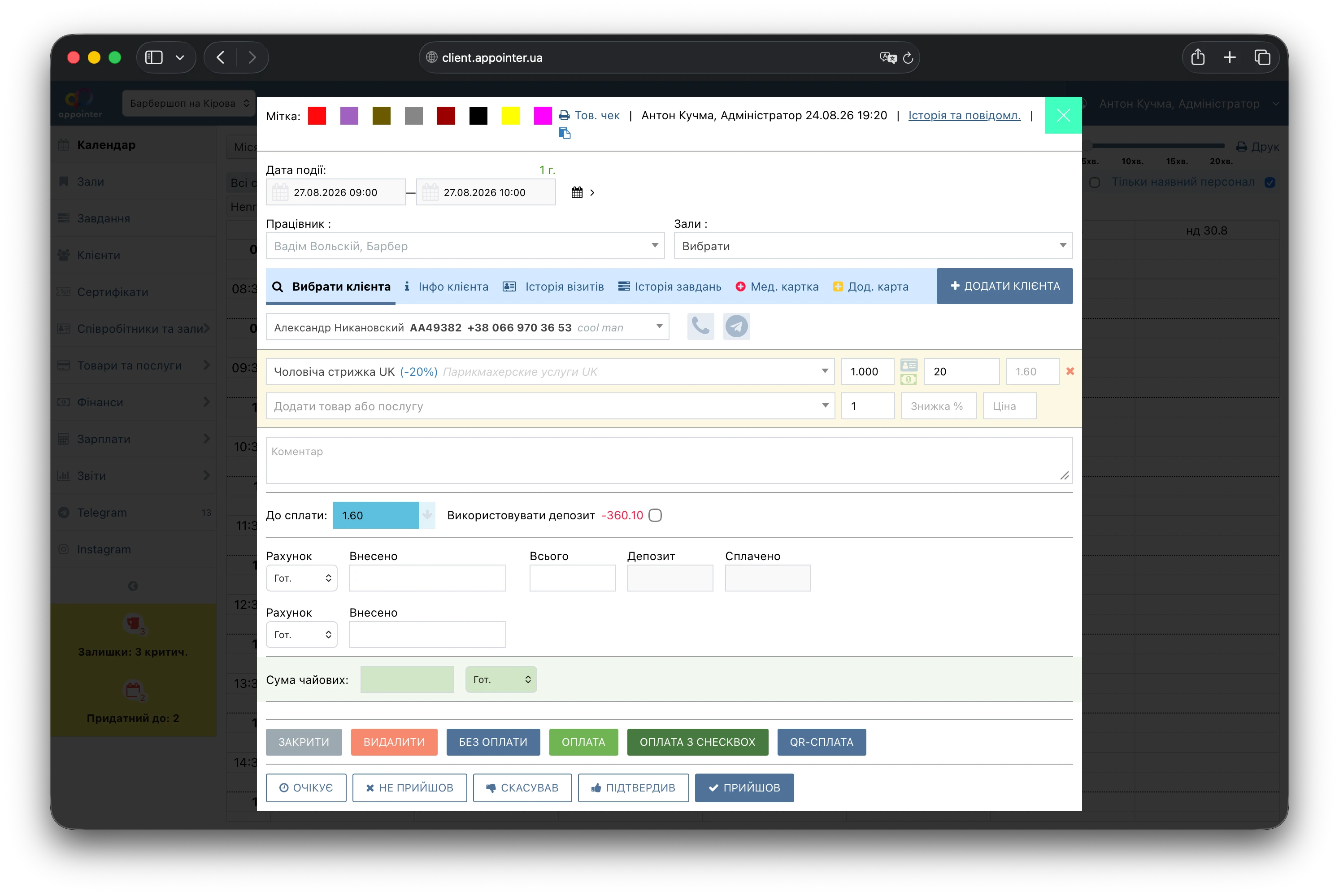This screenshot has height=896, width=1339.
Task: Click the ОПЛАТА З CHECKBOX button
Action: pos(697,742)
